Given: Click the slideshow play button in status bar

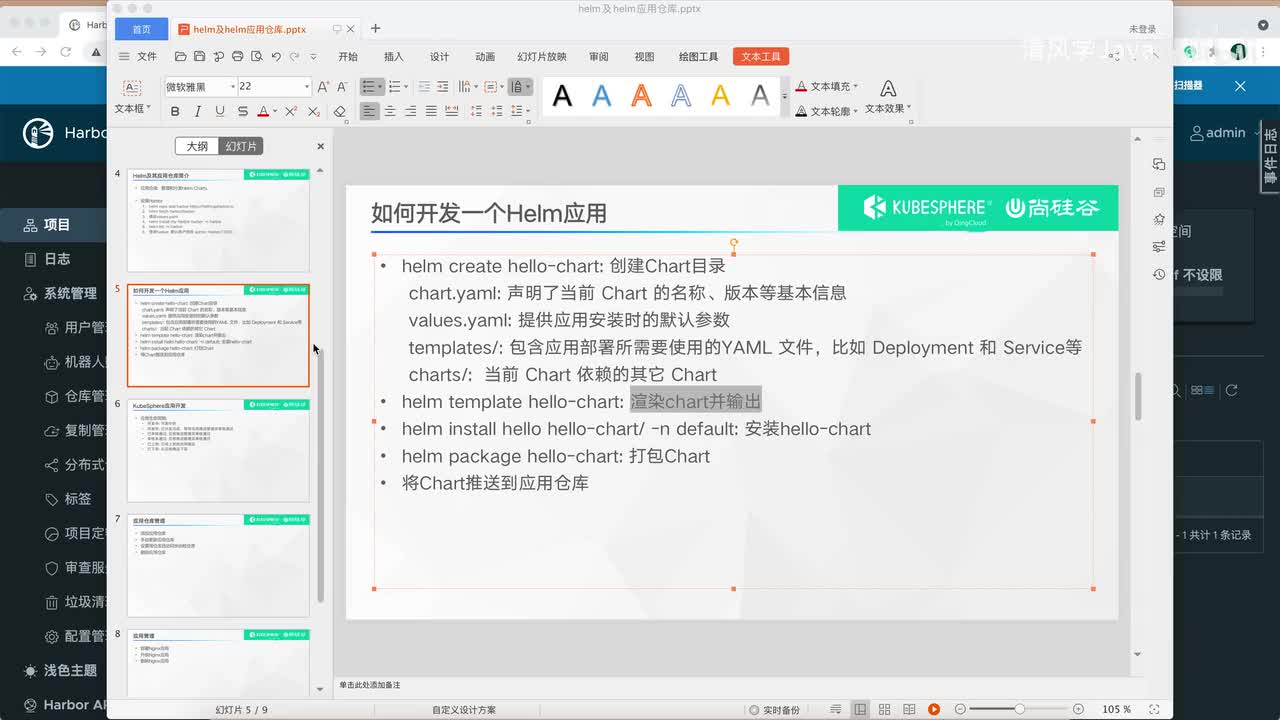Looking at the screenshot, I should coord(933,709).
